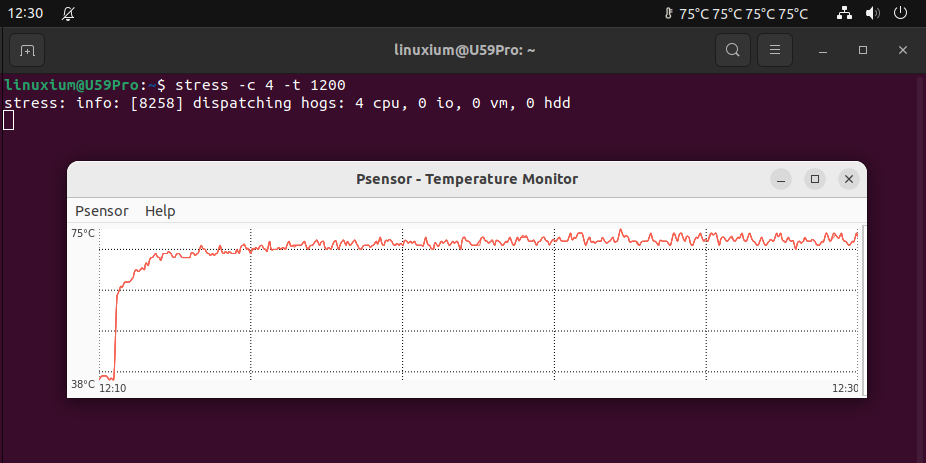Image resolution: width=926 pixels, height=463 pixels.
Task: Click the 'dispatching hogs' output line
Action: 288,103
